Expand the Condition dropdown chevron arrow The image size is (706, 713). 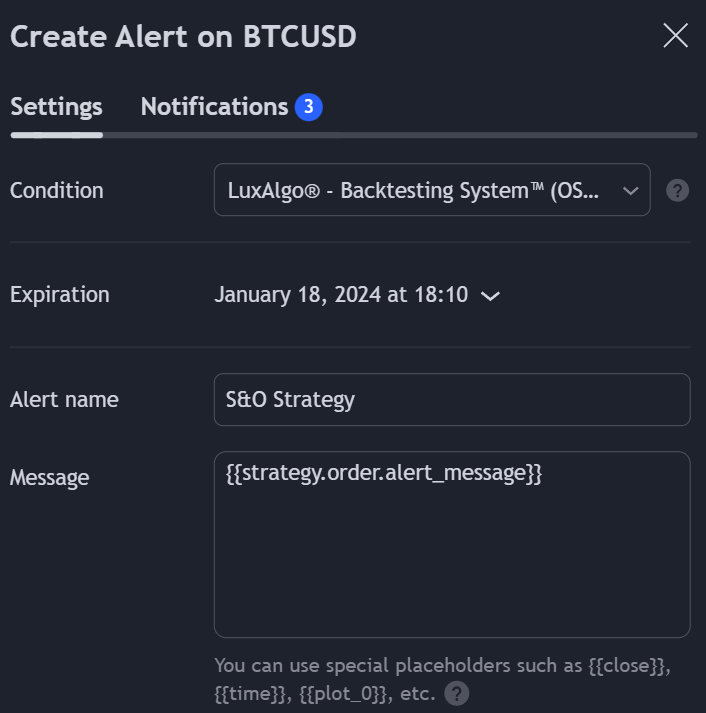coord(631,191)
